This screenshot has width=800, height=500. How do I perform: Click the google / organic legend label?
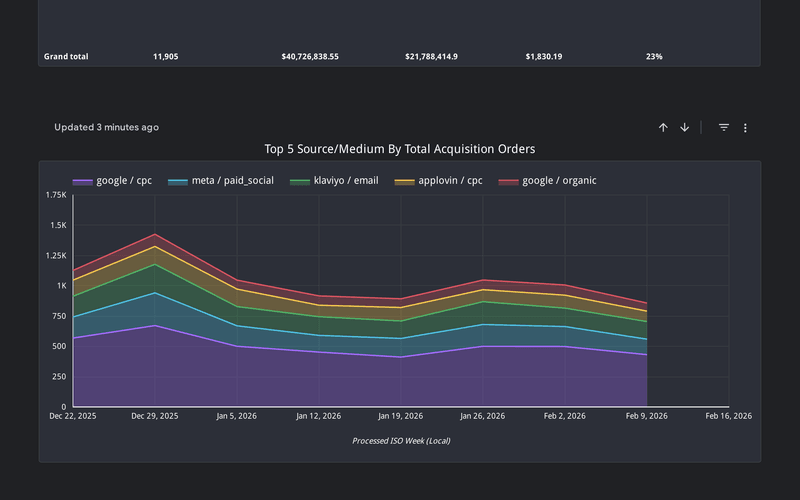560,181
